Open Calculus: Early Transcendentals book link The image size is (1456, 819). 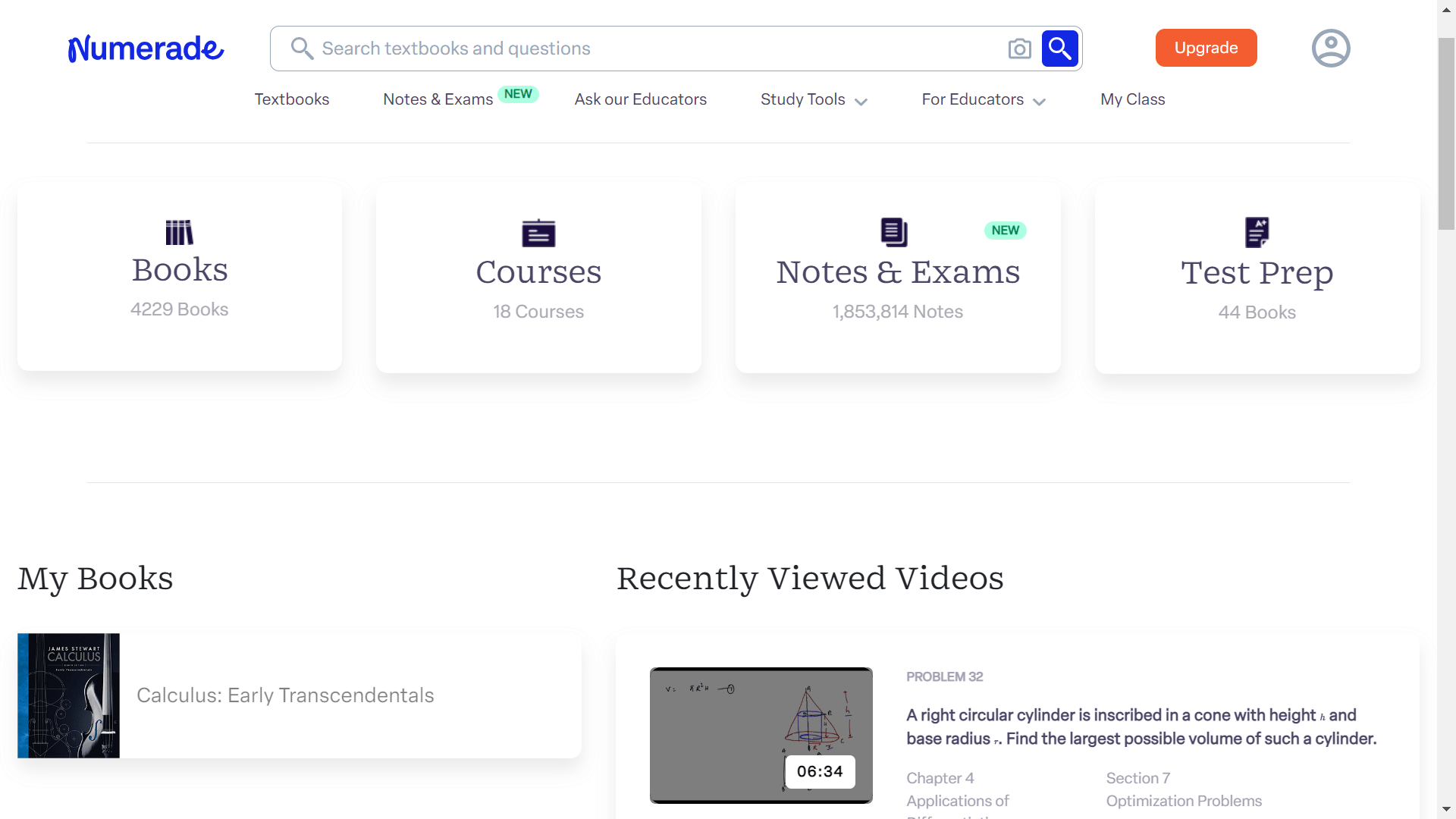(285, 695)
